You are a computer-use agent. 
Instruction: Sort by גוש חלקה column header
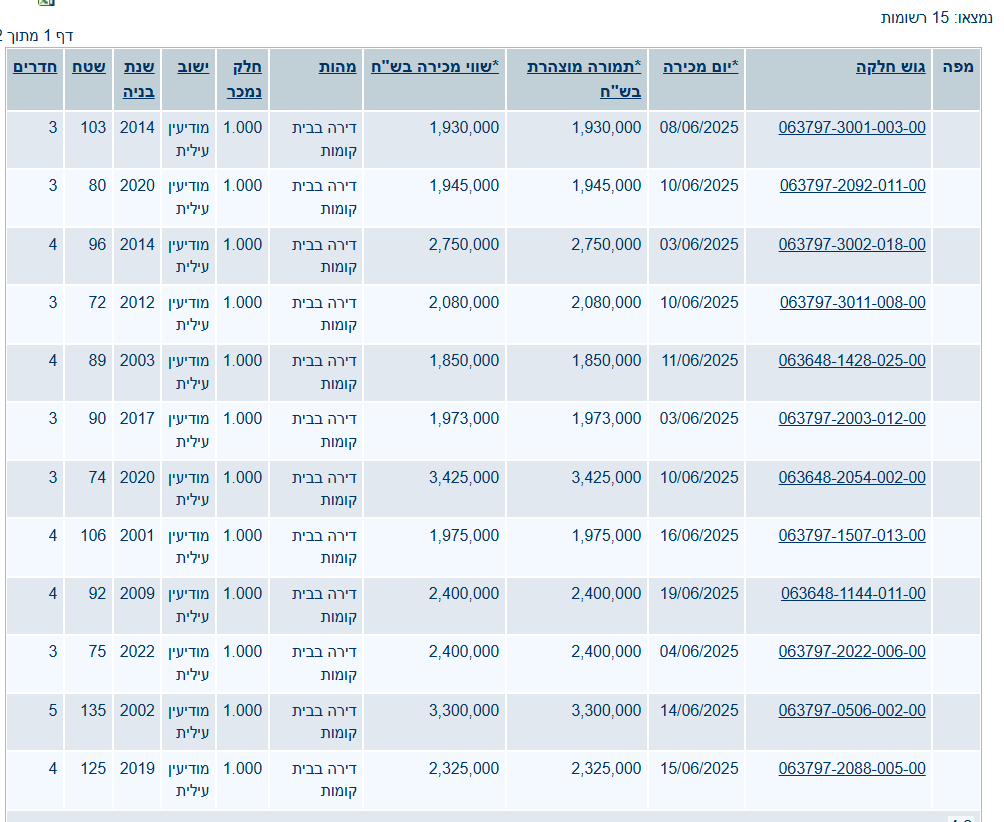(890, 67)
